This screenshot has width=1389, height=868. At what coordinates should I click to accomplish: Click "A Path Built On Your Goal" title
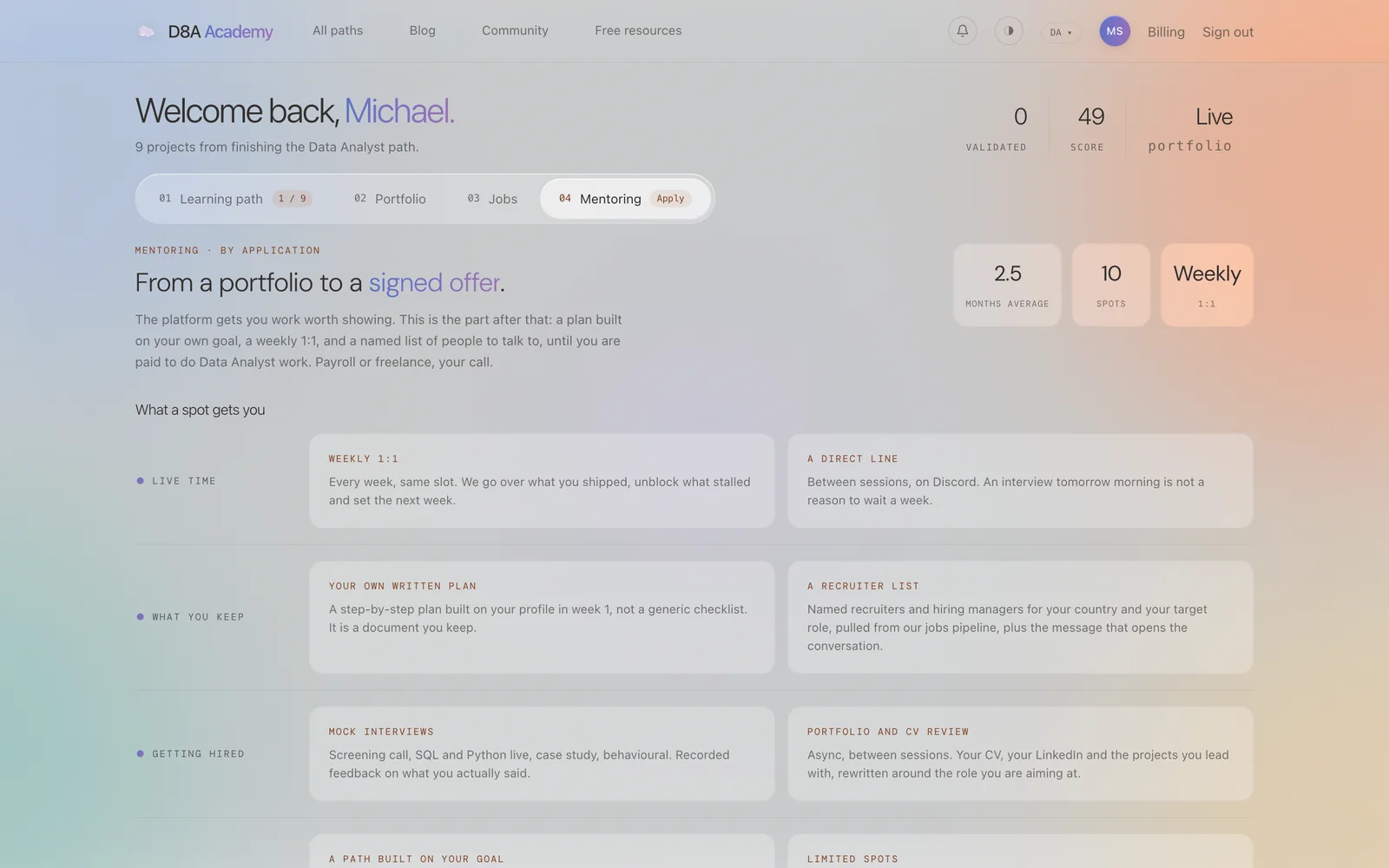click(416, 859)
